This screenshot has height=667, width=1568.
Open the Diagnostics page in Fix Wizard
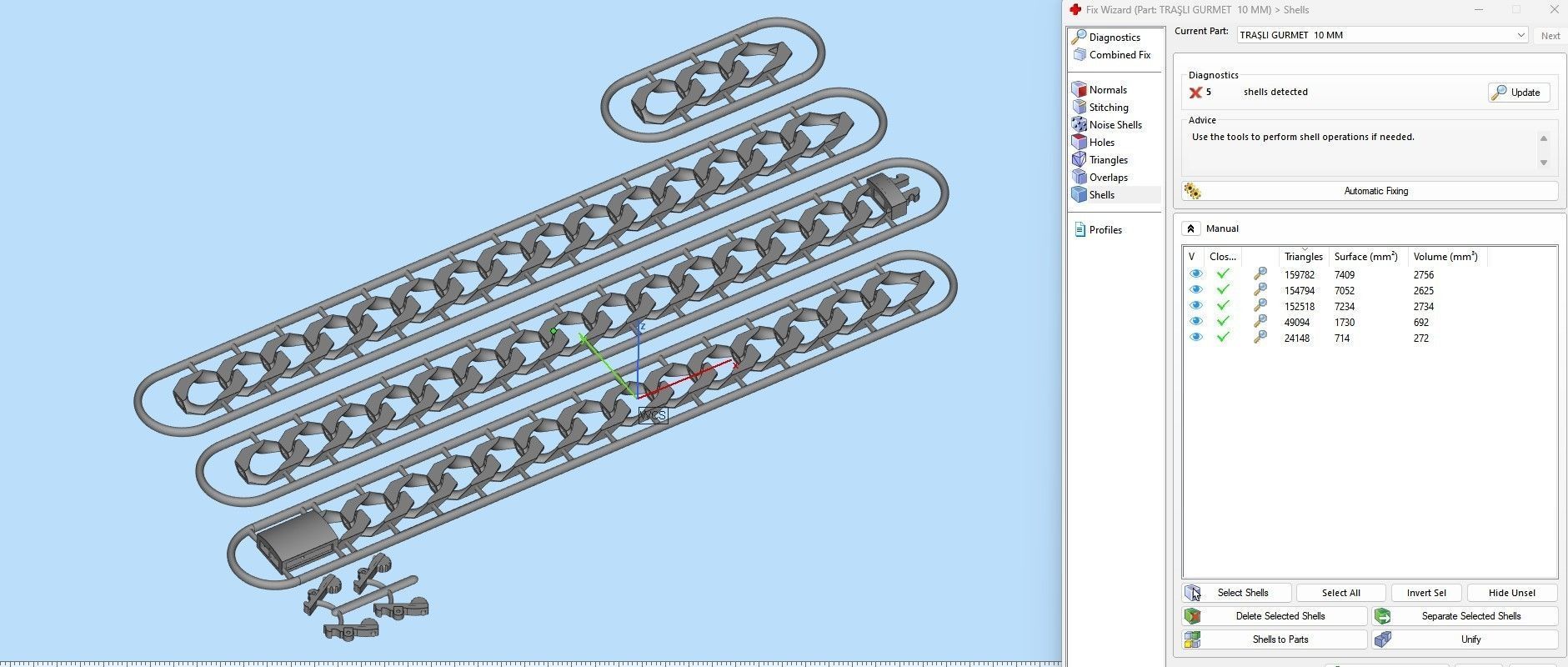pos(1114,38)
